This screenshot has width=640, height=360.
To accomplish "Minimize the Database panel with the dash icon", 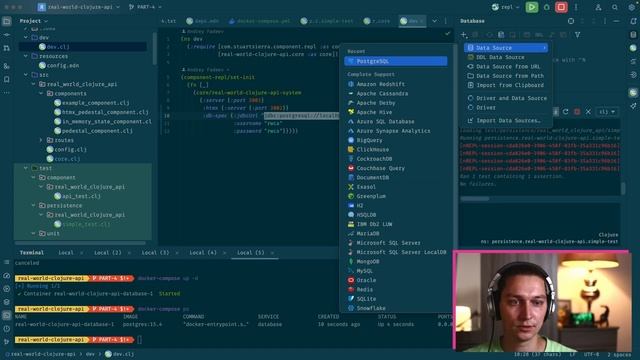I will (x=616, y=21).
